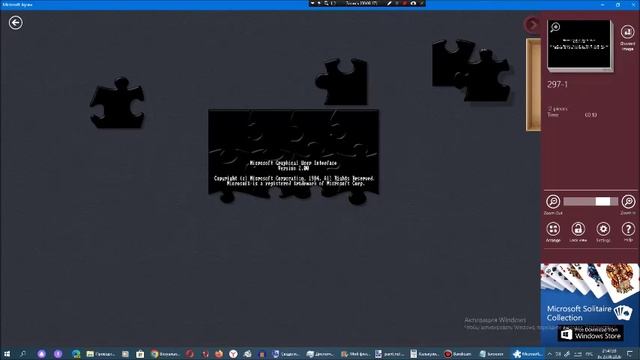
Task: Collapse the side panel with the round arrow
Action: pos(532,24)
